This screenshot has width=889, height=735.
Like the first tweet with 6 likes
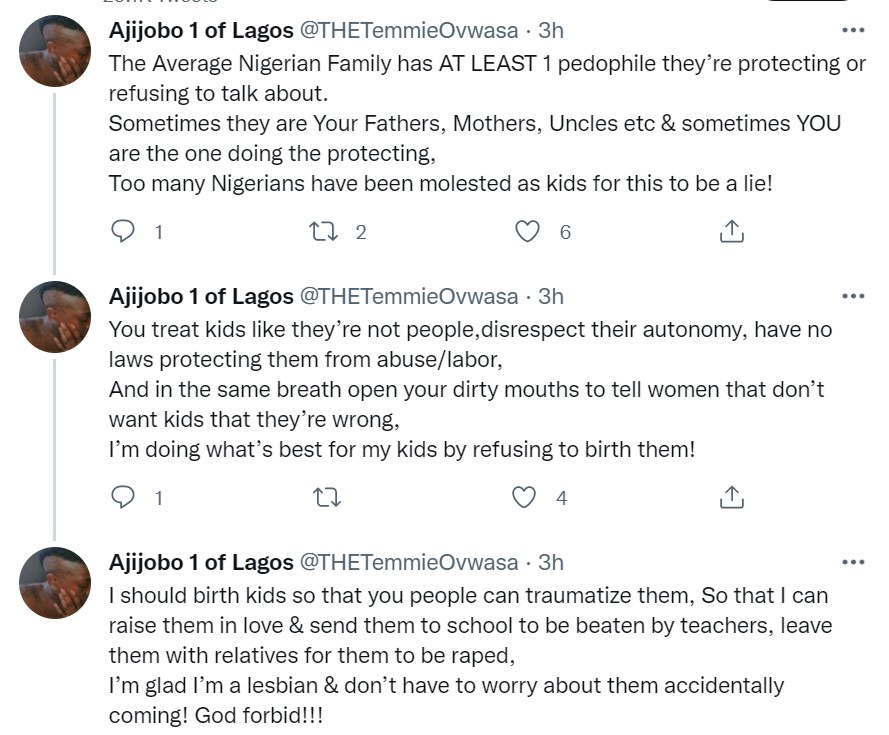(527, 232)
